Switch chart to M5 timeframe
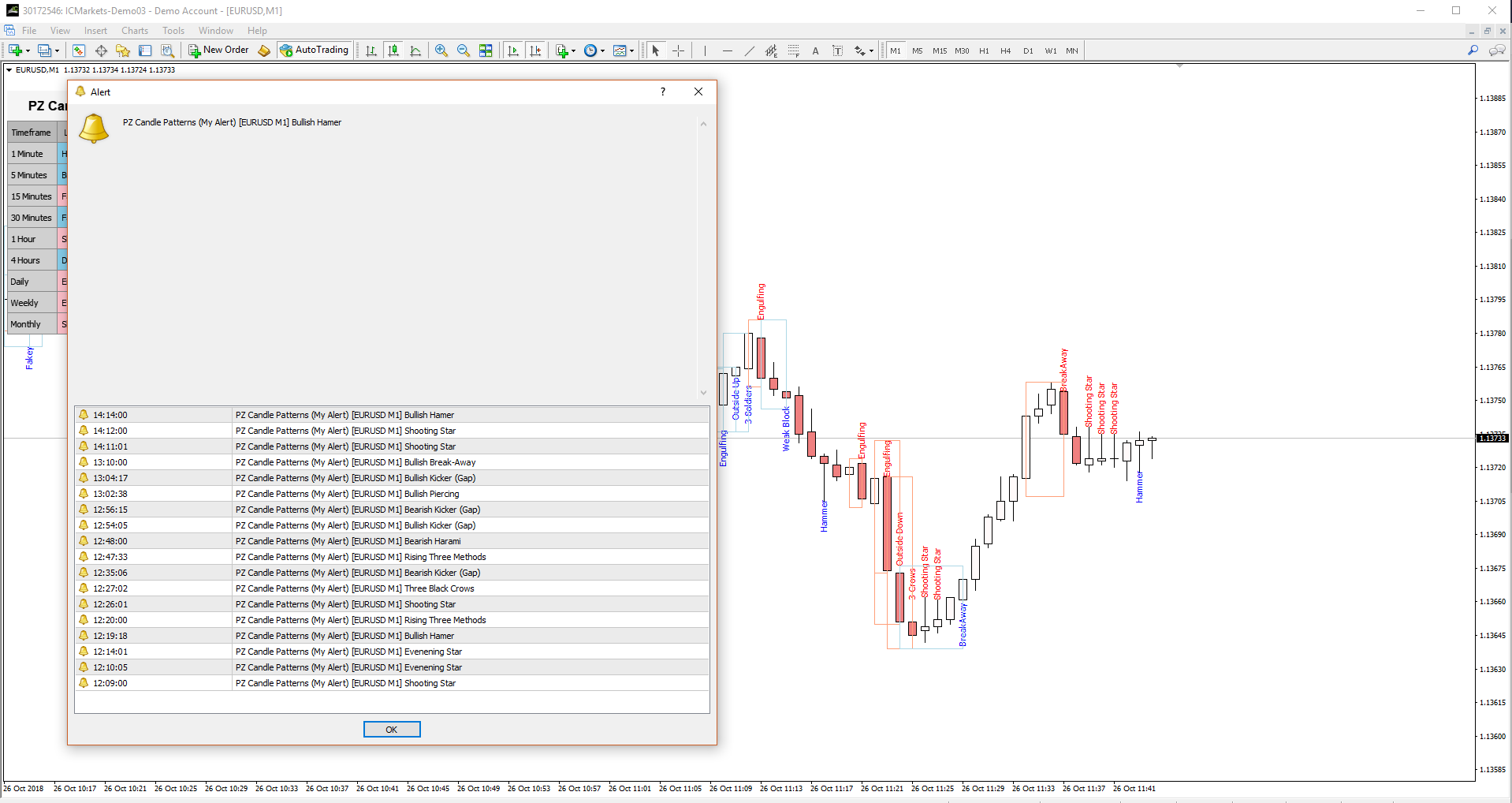This screenshot has height=803, width=1512. click(918, 50)
